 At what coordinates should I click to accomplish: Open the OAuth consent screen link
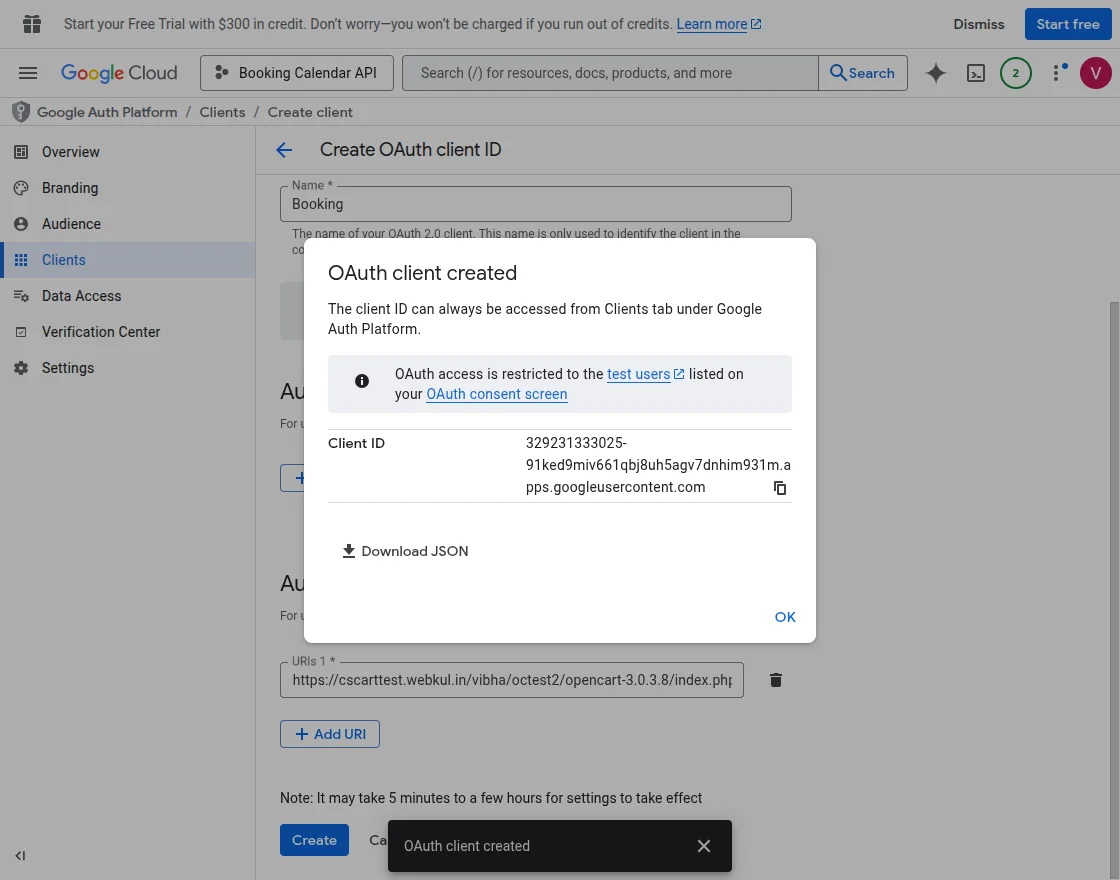point(496,394)
